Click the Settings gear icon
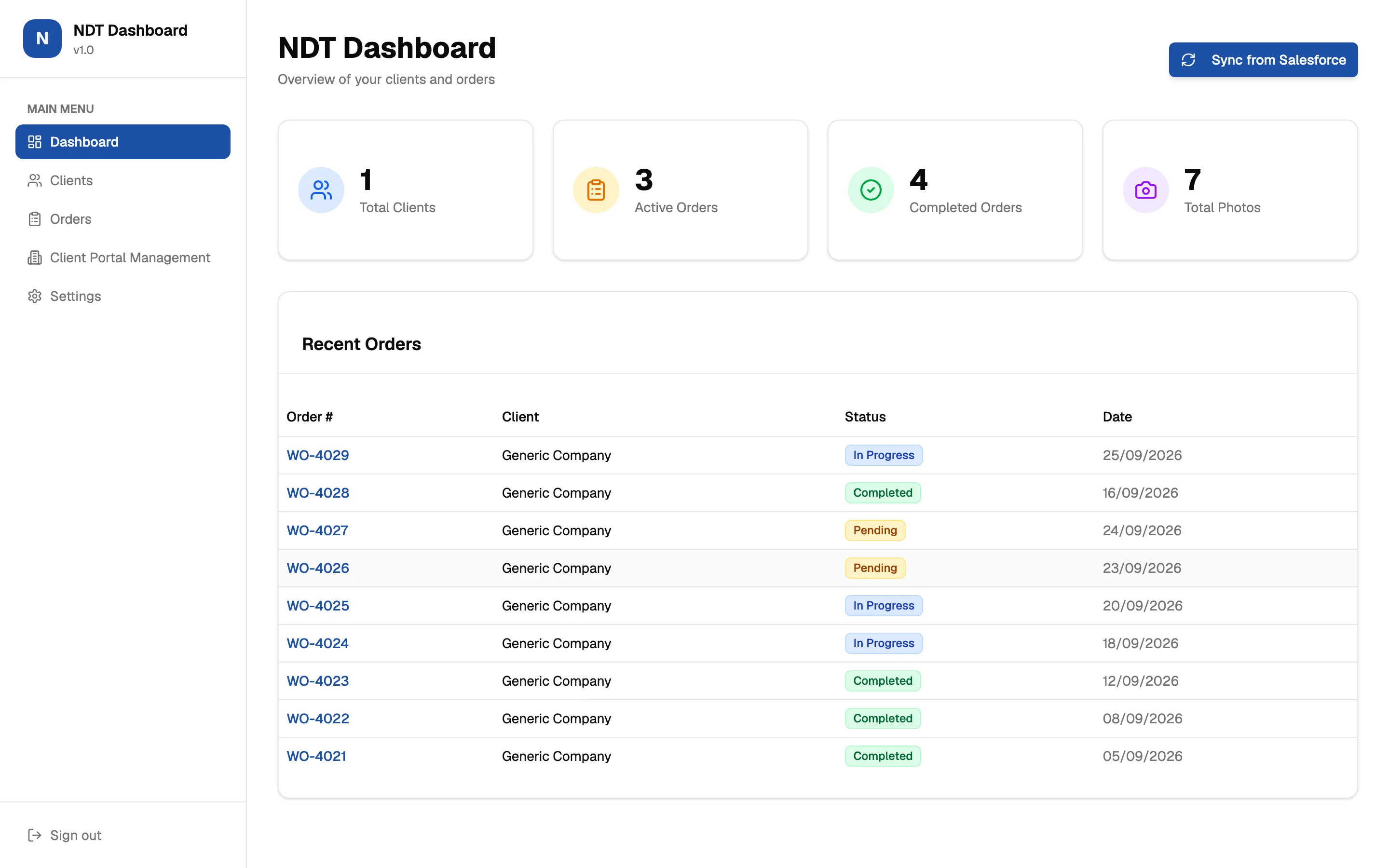Viewport: 1389px width, 868px height. click(34, 296)
